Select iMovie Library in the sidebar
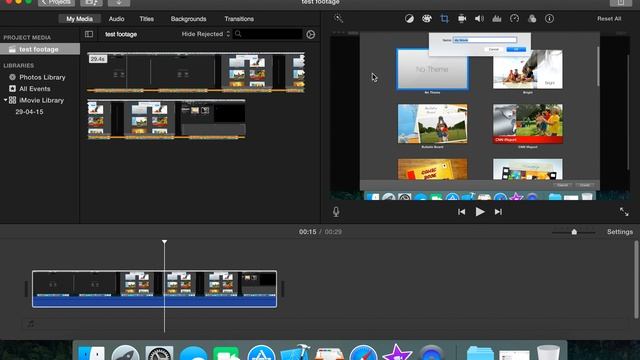 pyautogui.click(x=41, y=100)
